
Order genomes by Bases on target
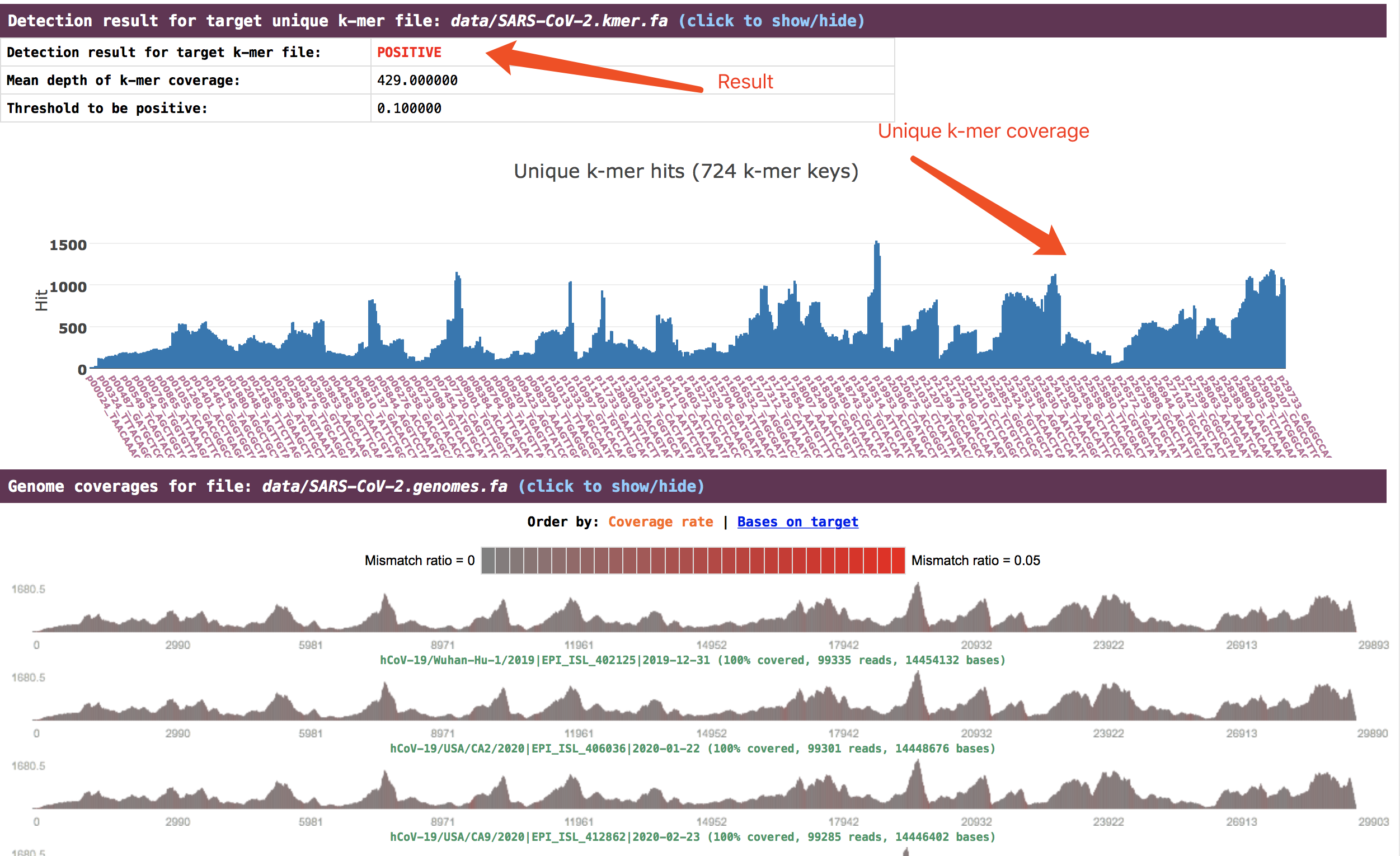coord(797,521)
